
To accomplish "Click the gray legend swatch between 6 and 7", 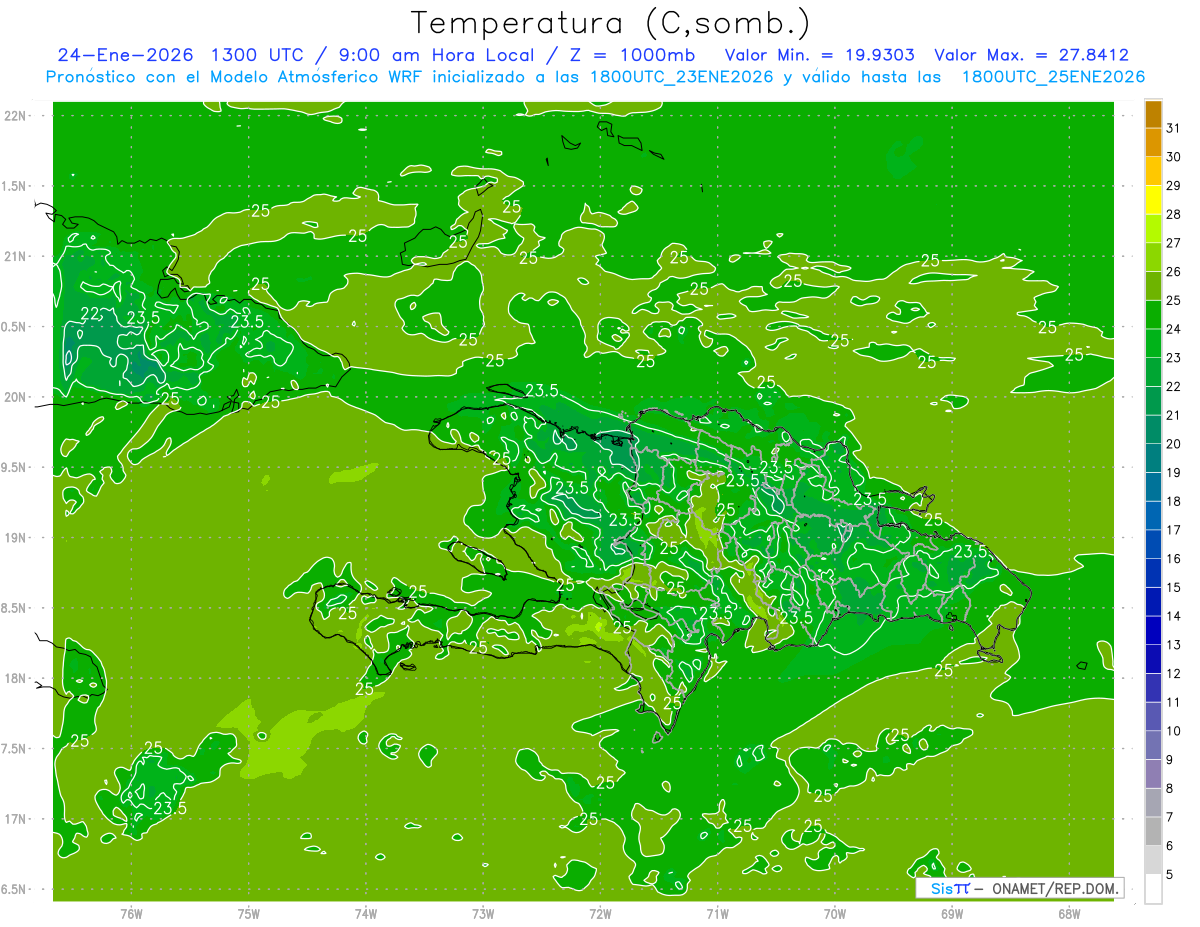I will [1153, 832].
